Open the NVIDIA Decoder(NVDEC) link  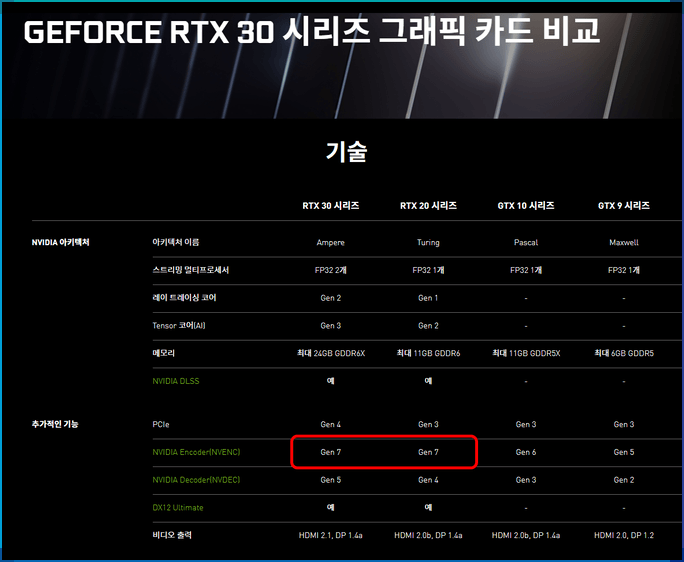point(196,480)
